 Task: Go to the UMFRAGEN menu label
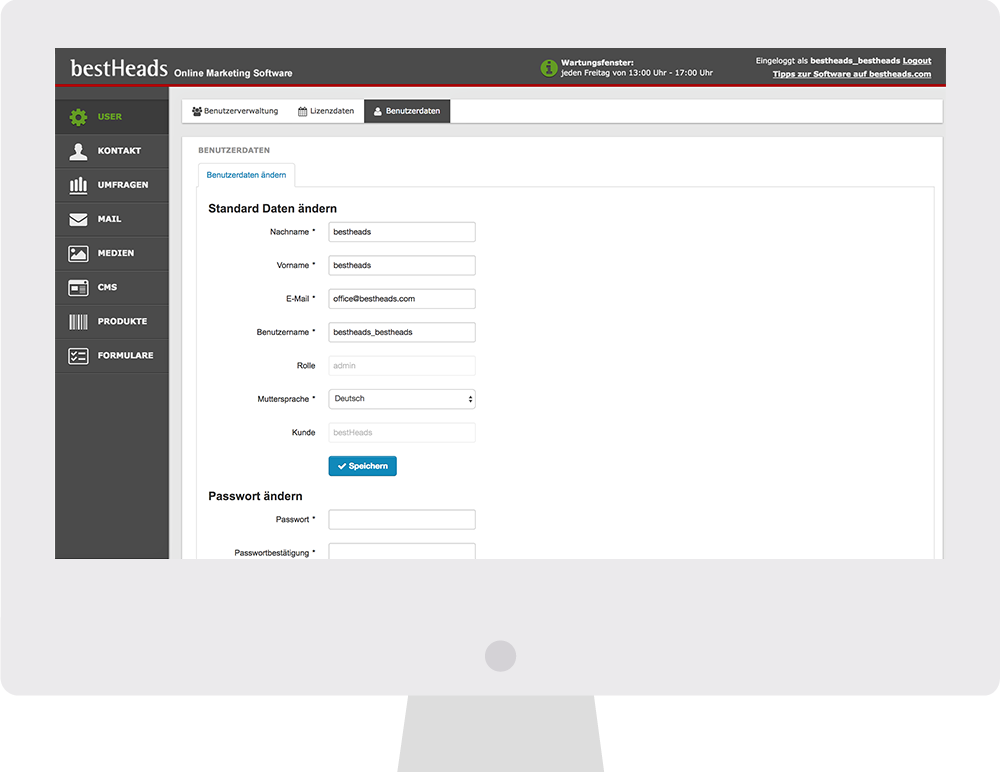[x=123, y=185]
